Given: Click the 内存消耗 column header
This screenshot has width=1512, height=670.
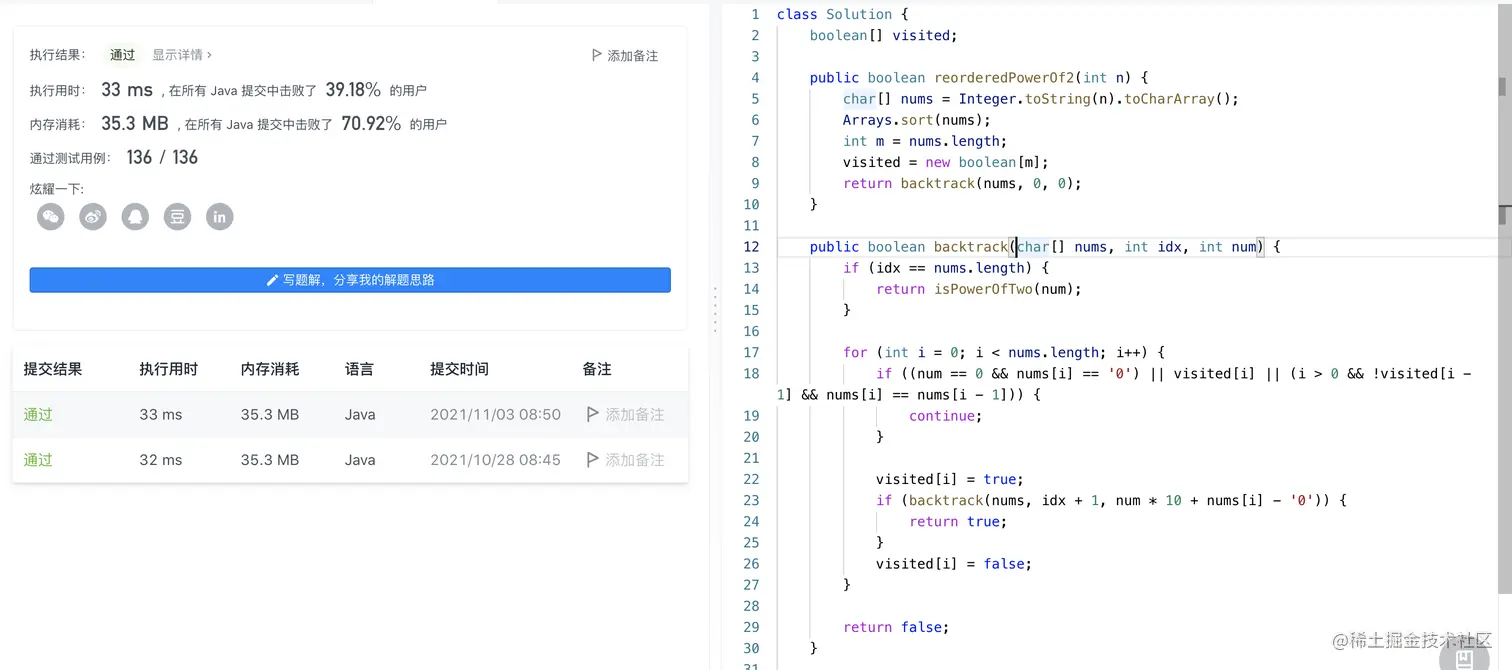Looking at the screenshot, I should point(270,369).
